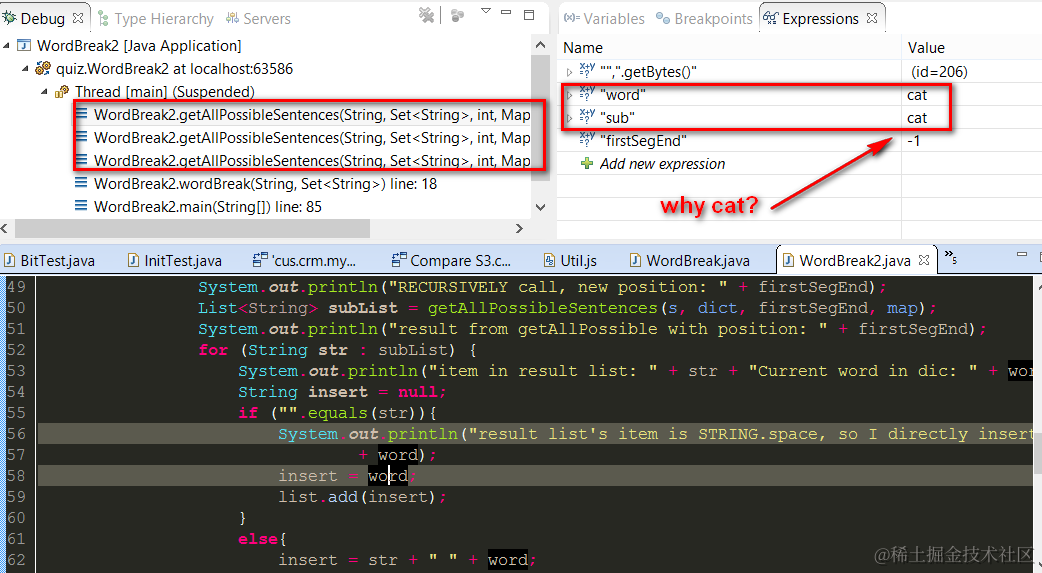The image size is (1042, 573).
Task: Close the WordBreak2.java editor tab
Action: (x=924, y=260)
